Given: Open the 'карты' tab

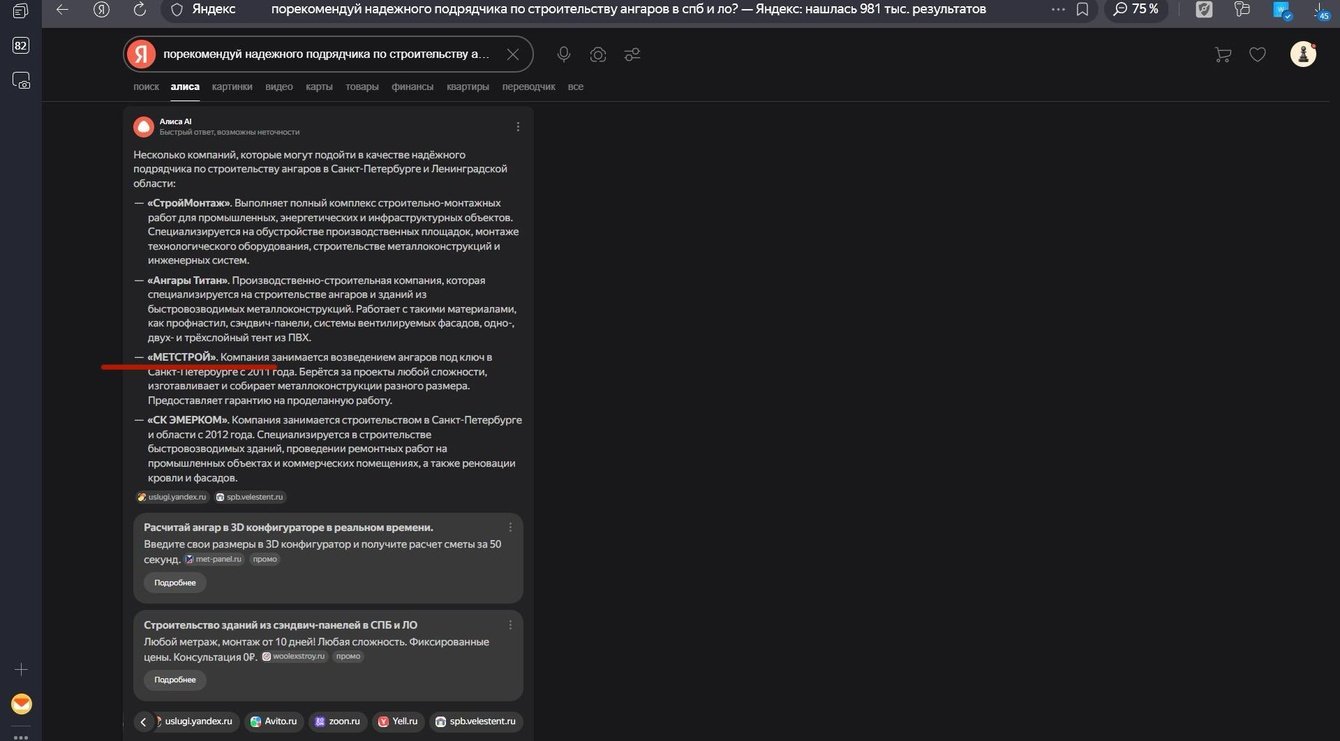Looking at the screenshot, I should (319, 87).
